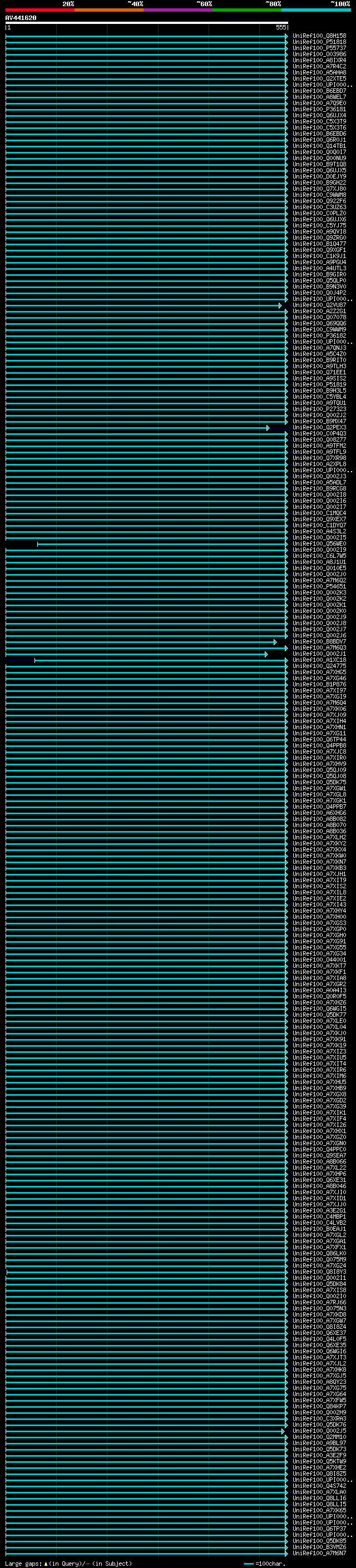
Task: Select hit label UniRef100_C5YJ75
Action: [x=319, y=225]
